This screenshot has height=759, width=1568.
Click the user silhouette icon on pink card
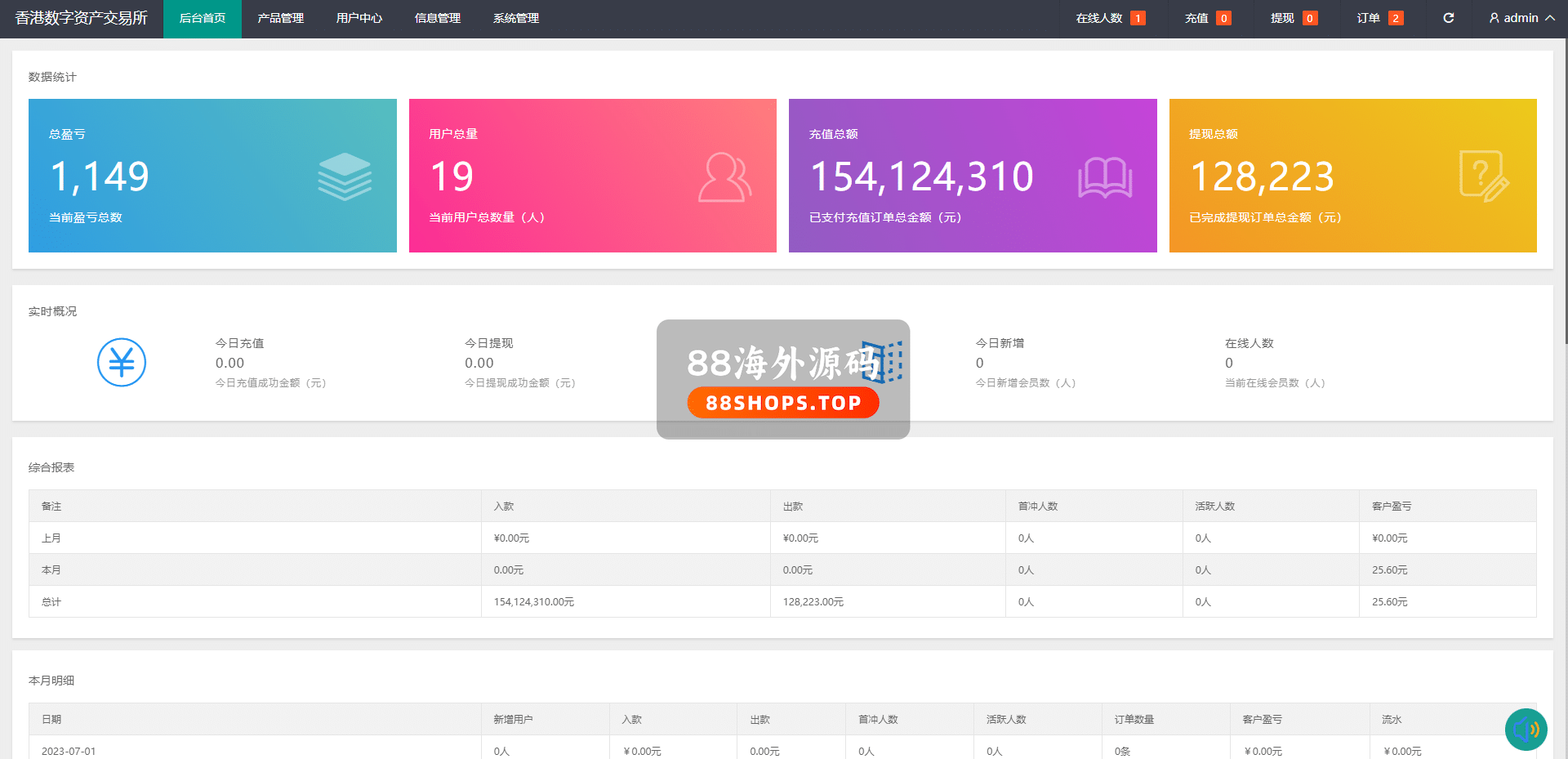click(x=724, y=176)
